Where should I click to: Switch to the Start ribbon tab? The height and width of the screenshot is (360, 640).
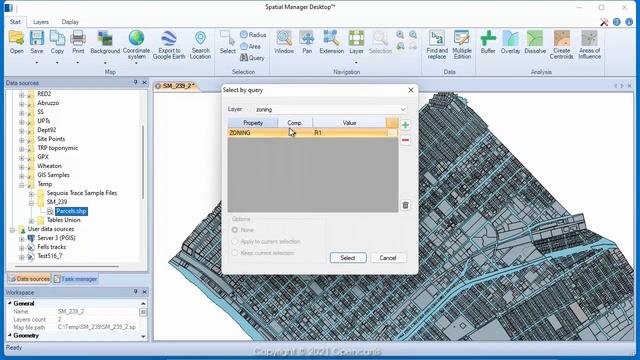pos(15,22)
